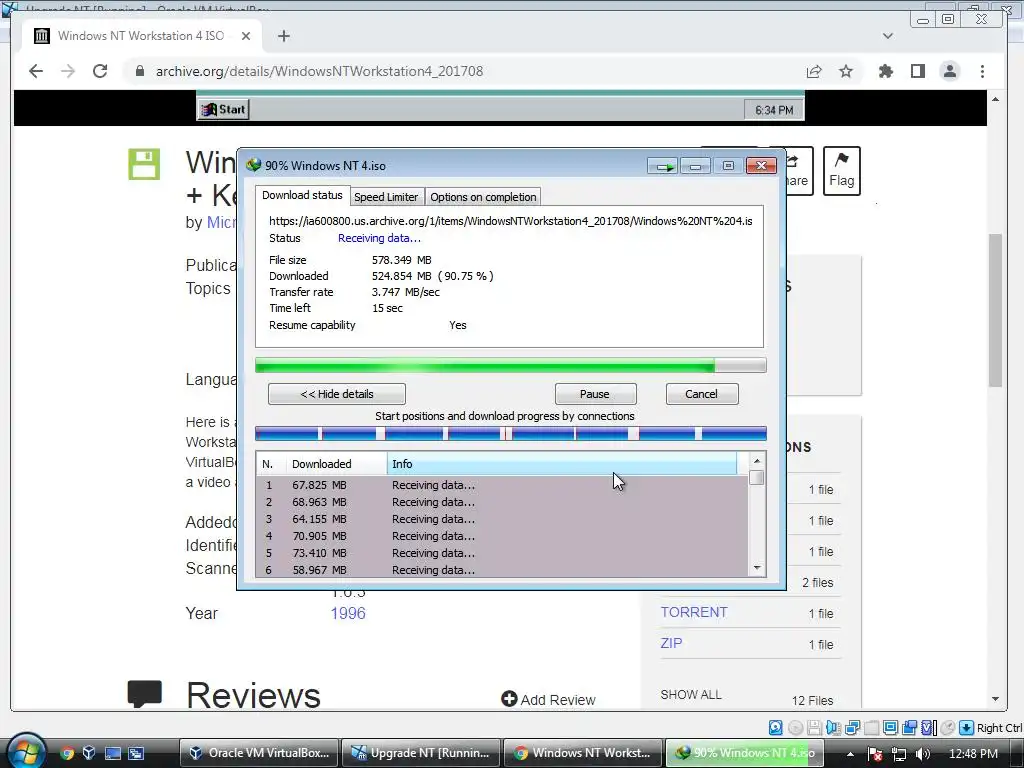1024x768 pixels.
Task: Pause the download
Action: point(595,394)
